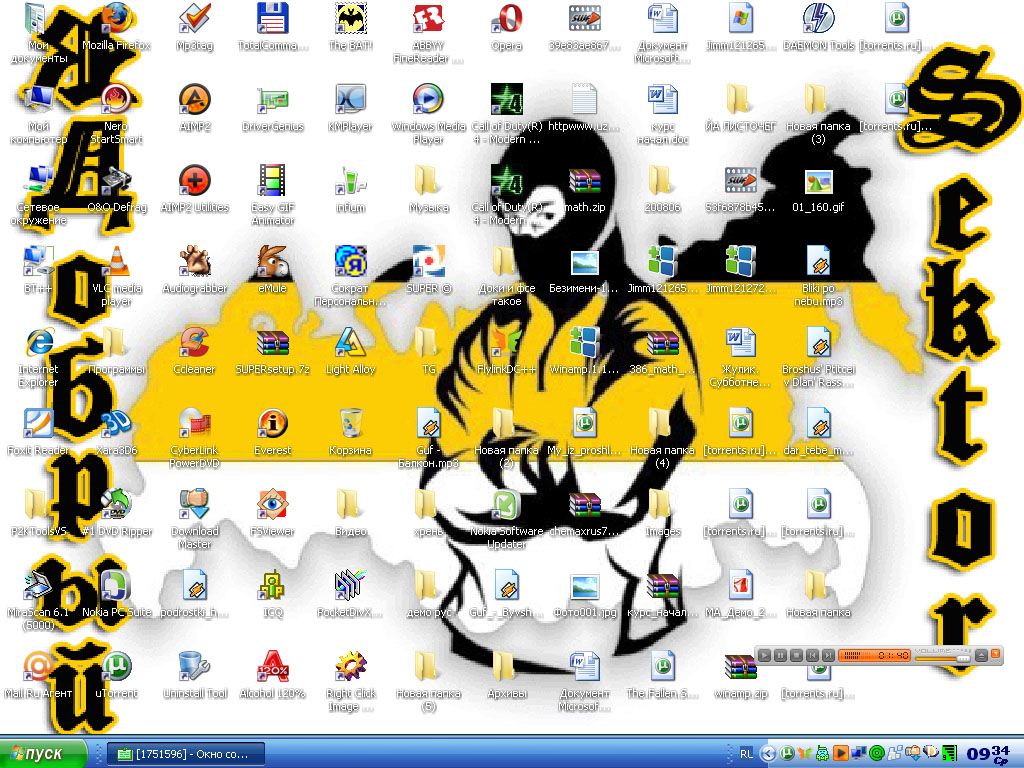Launch the Opera browser icon
The image size is (1024, 768).
507,27
